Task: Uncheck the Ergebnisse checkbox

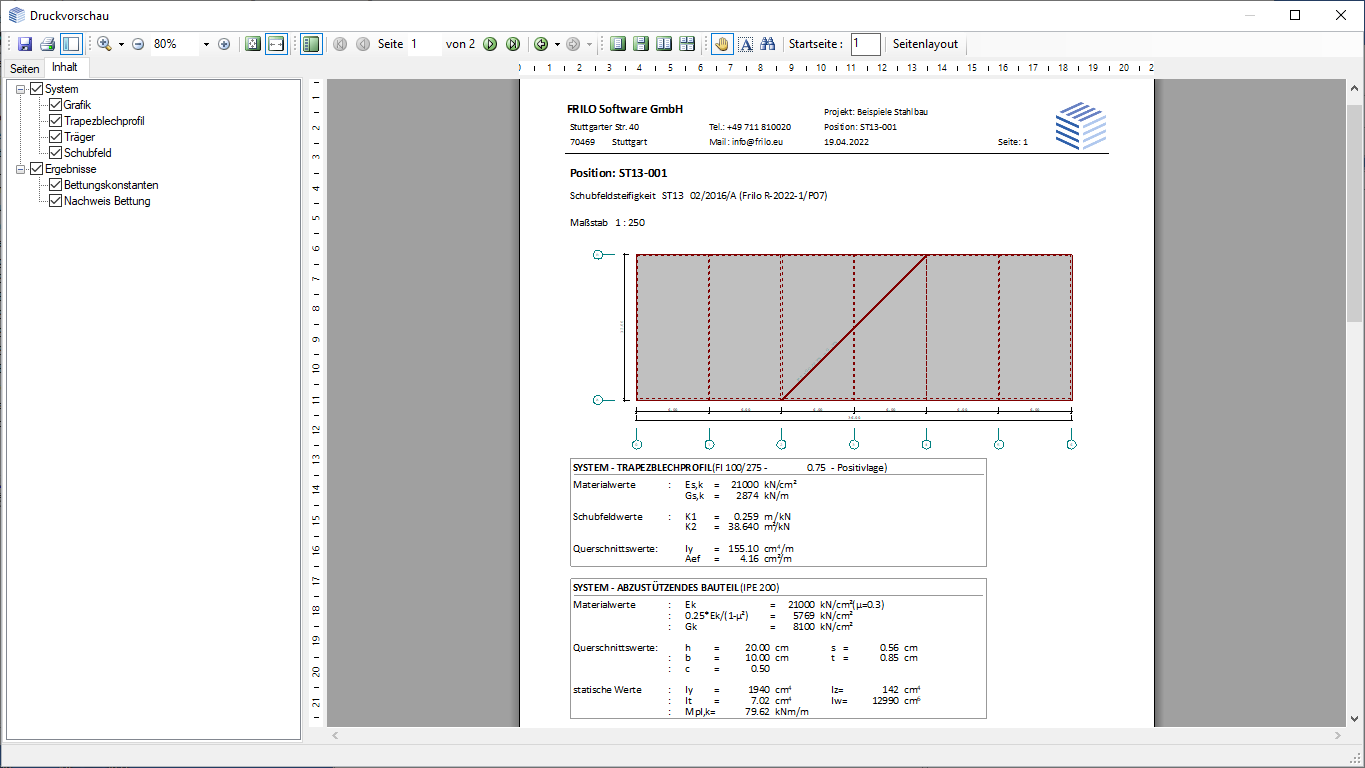Action: (37, 169)
